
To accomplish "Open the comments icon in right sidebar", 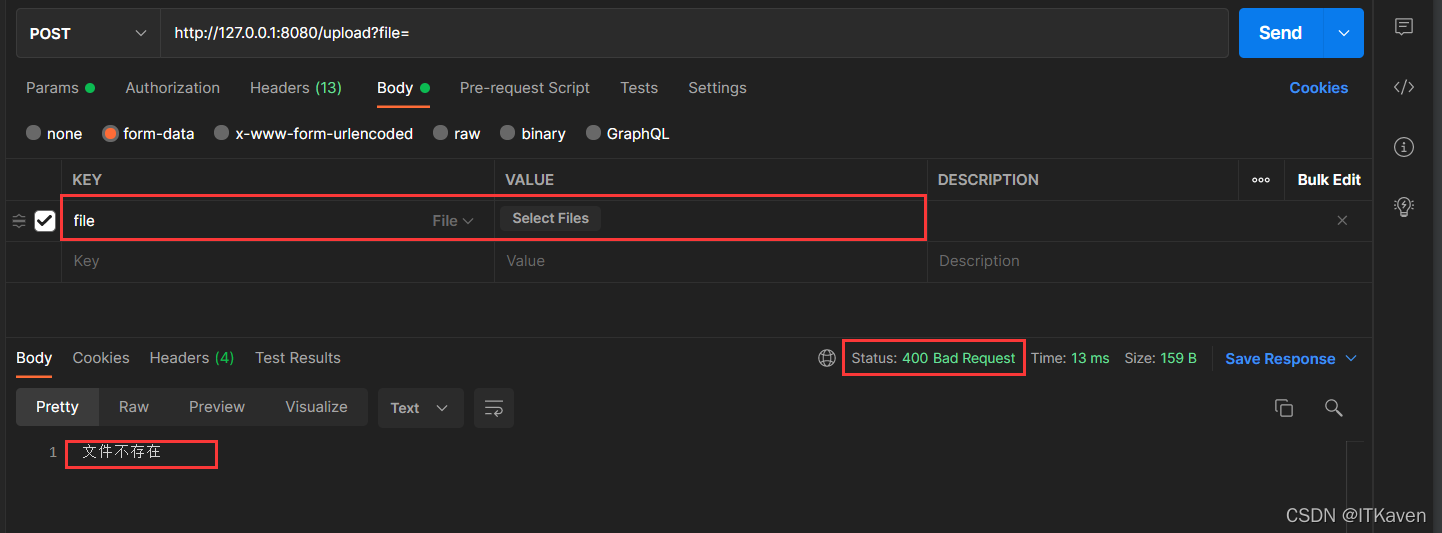I will (1404, 27).
